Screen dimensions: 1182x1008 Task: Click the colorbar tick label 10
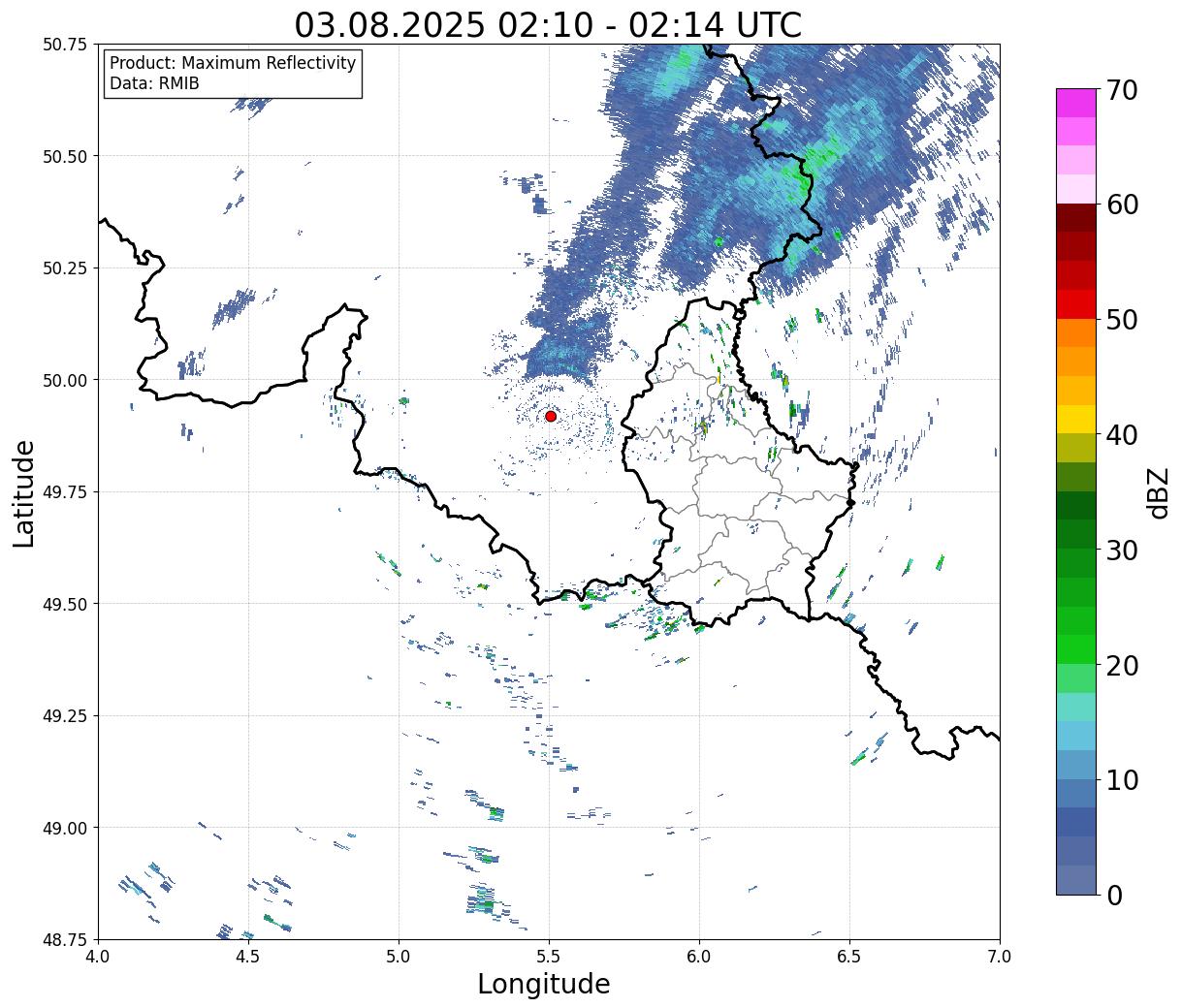1122,779
